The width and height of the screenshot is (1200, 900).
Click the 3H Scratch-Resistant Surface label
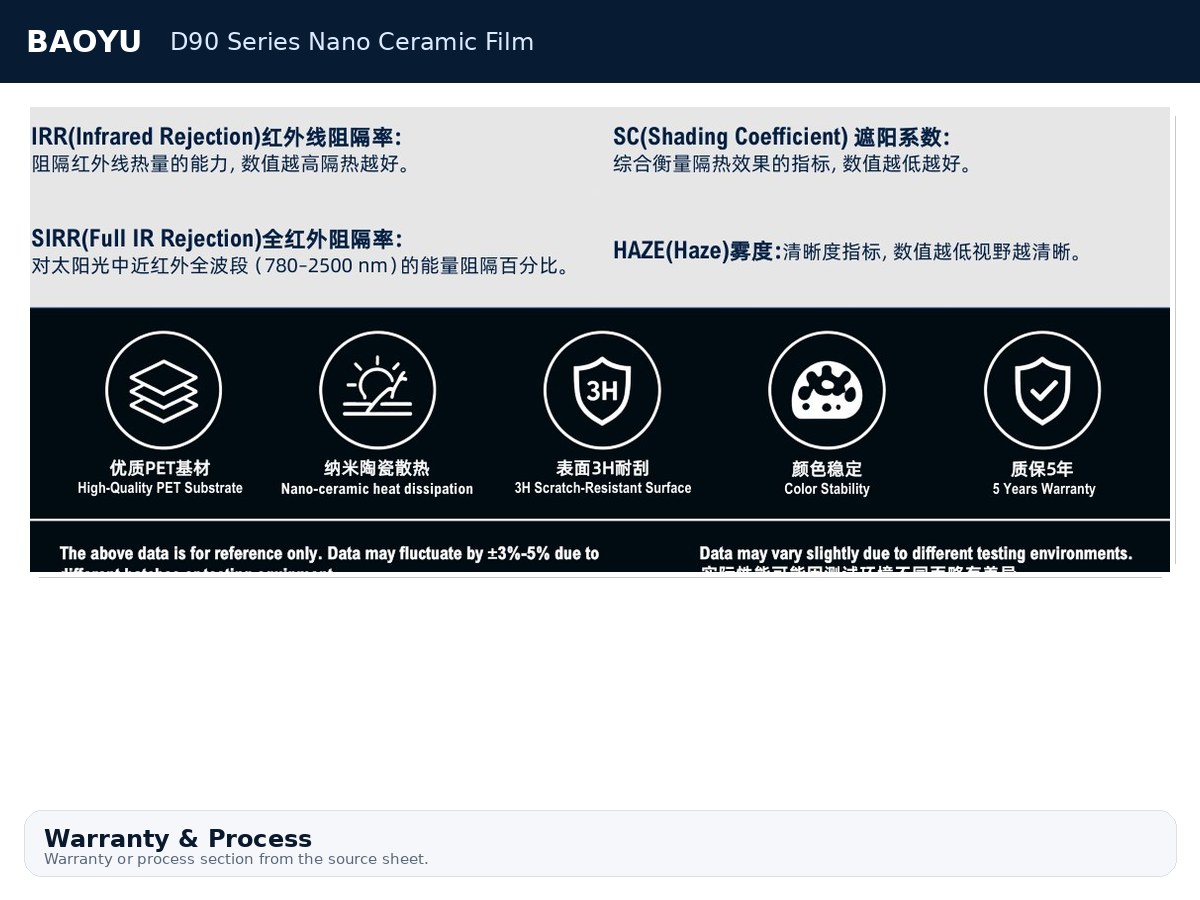tap(603, 488)
